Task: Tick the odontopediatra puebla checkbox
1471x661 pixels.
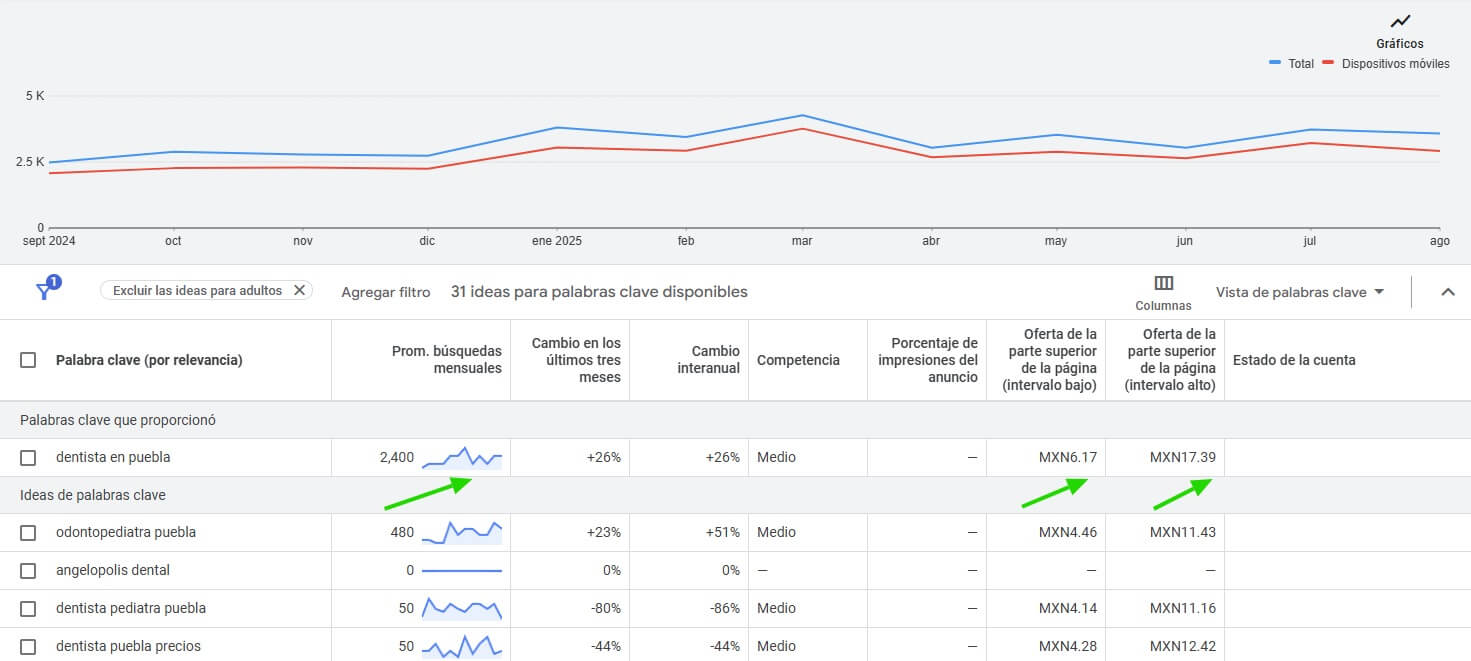Action: coord(28,533)
